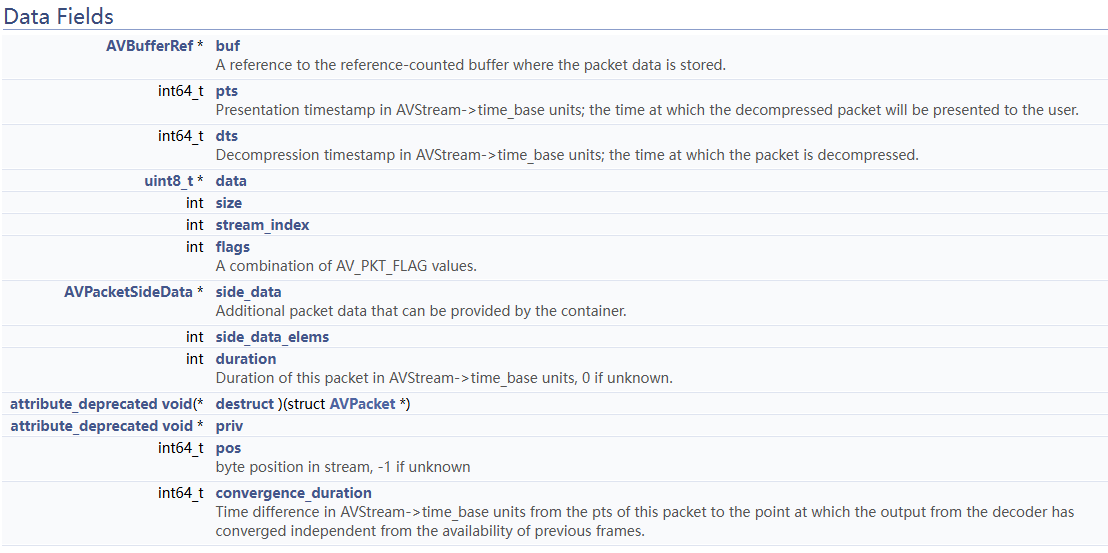Open the priv field link
Viewport: 1108px width, 553px height.
point(229,426)
